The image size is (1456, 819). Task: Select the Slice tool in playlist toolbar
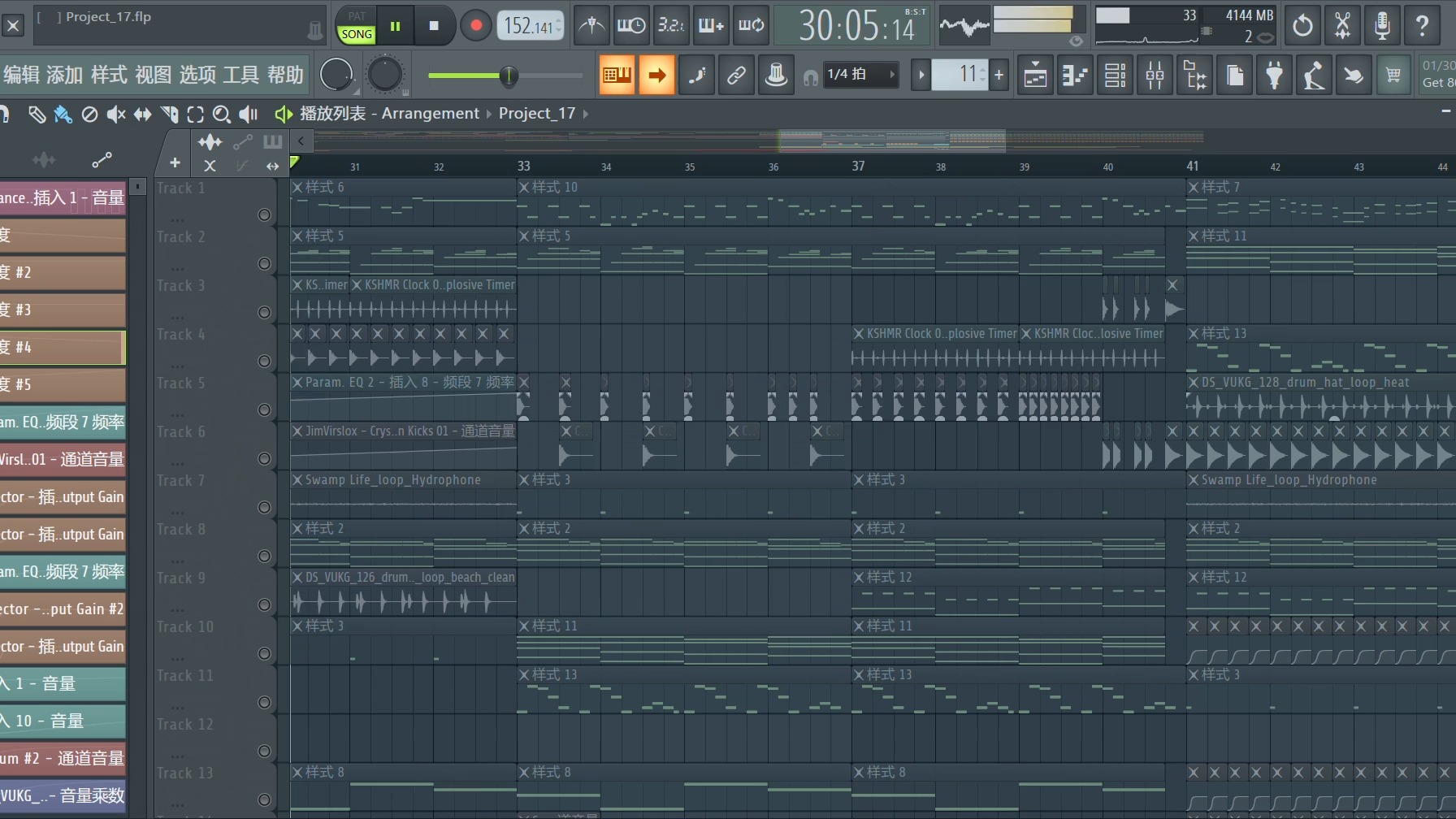click(x=169, y=115)
